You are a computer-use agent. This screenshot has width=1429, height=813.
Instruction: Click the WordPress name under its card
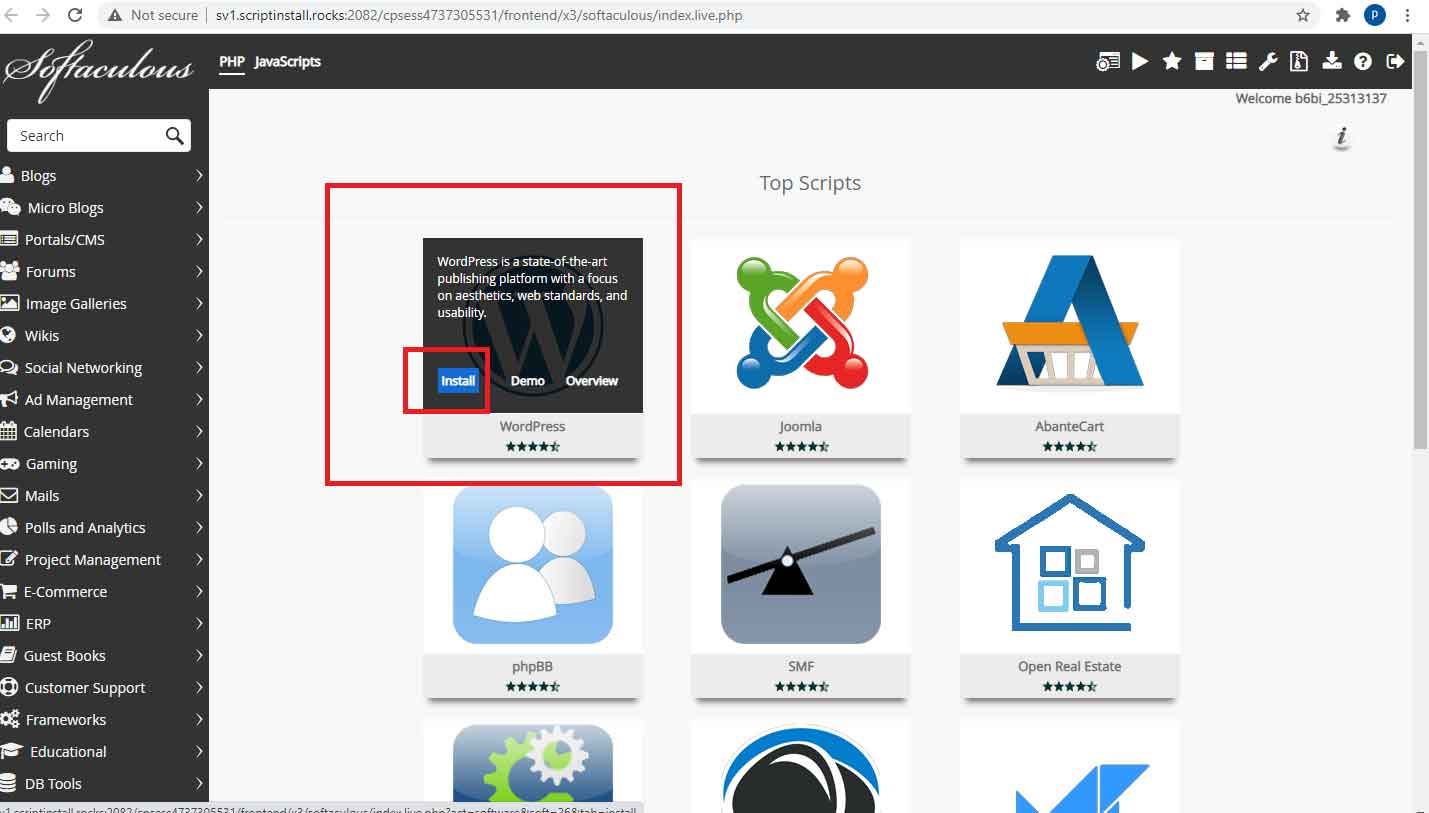pos(533,426)
